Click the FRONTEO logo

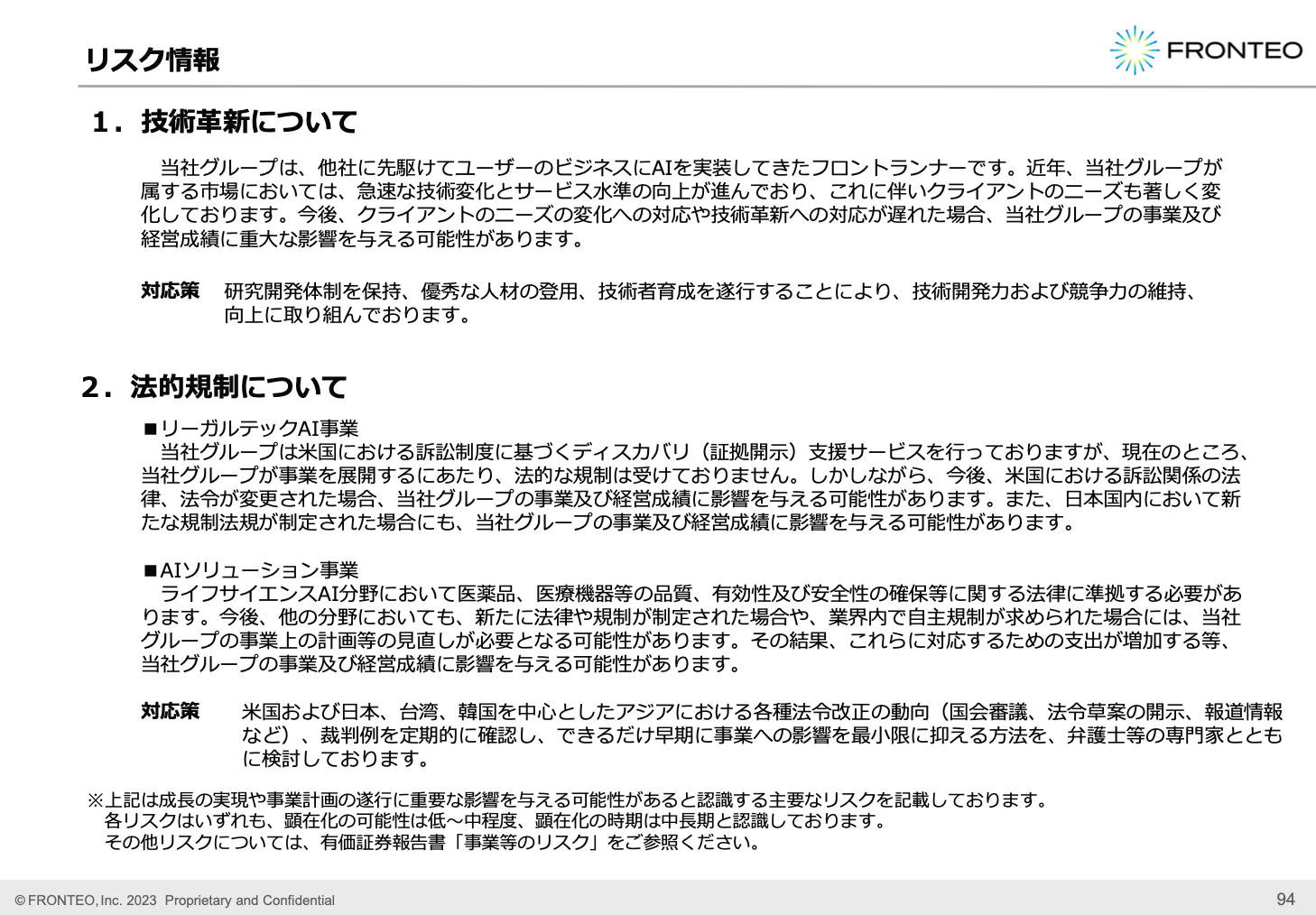[1206, 50]
